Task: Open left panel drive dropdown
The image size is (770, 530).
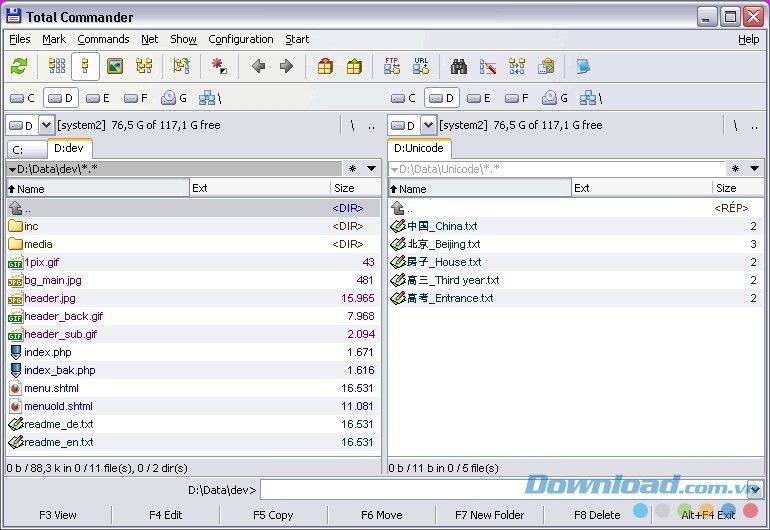Action: coord(46,125)
